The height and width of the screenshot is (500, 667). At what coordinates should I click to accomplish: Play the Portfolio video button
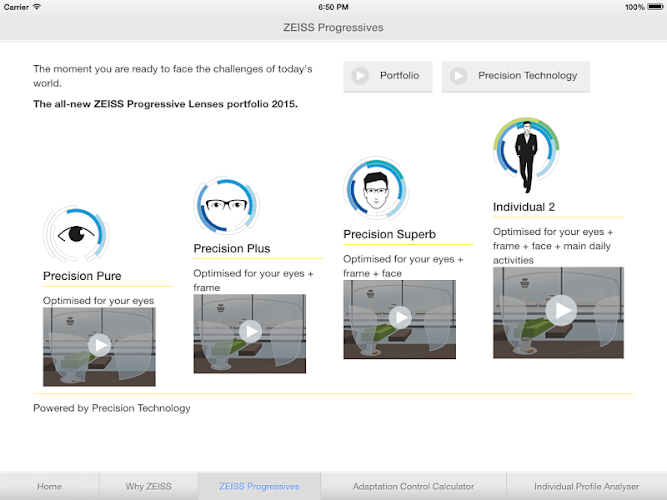388,76
